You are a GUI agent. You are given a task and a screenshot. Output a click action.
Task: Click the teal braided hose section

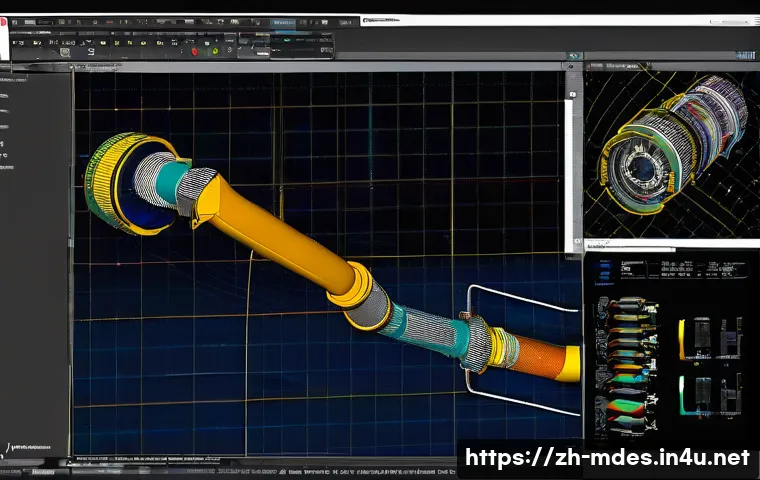click(x=425, y=330)
